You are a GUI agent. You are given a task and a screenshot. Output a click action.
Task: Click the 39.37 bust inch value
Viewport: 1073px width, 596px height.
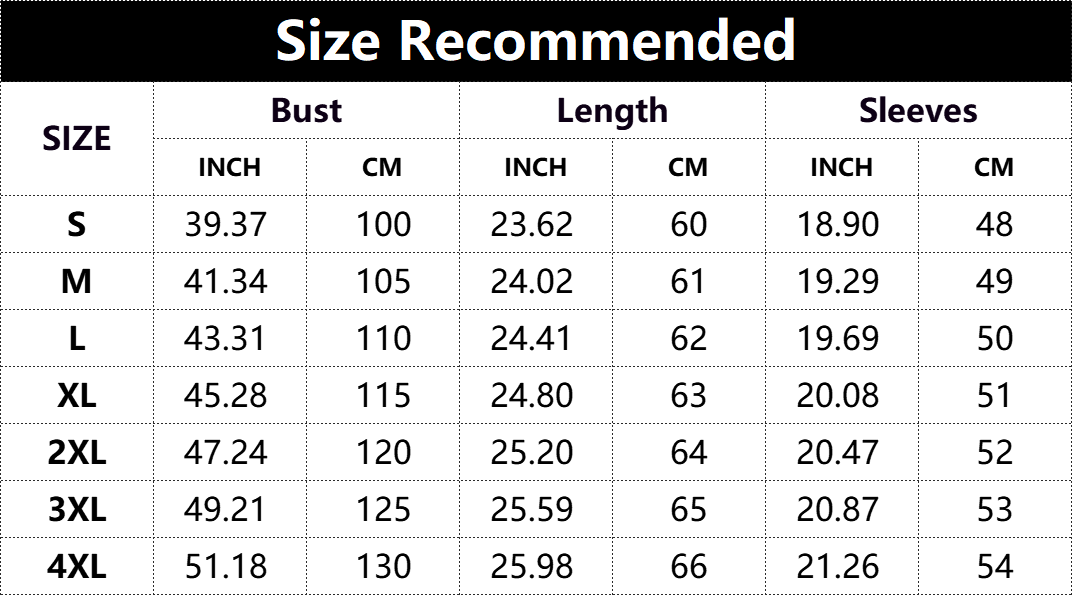tap(226, 224)
